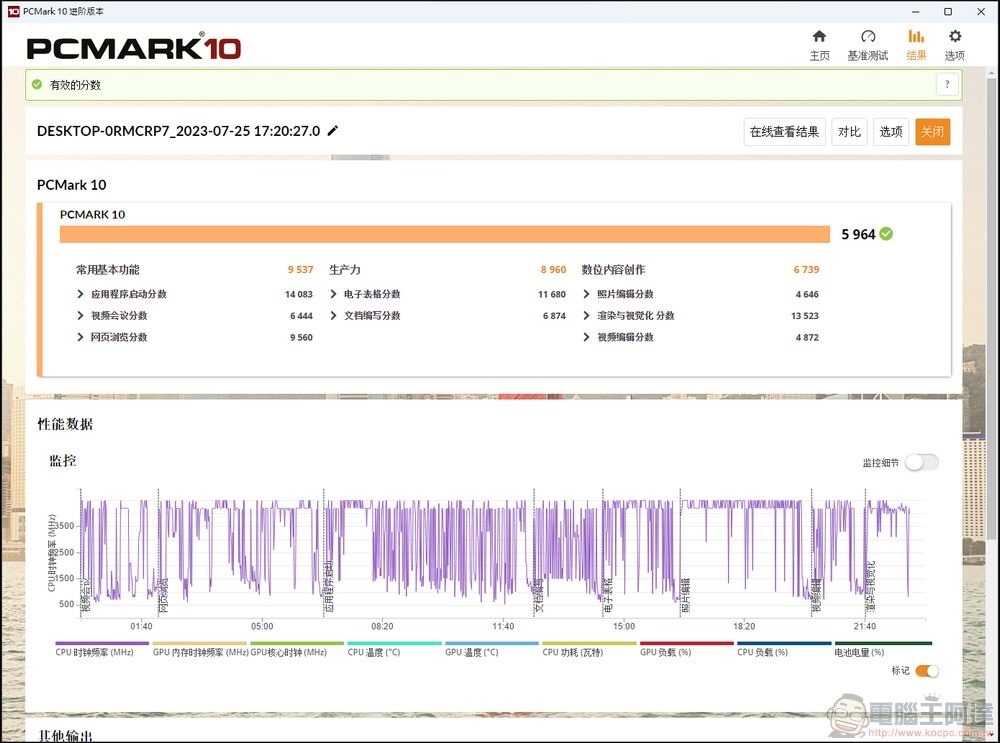
Task: Select CPU 温度 (°C) legend item
Action: (x=394, y=649)
